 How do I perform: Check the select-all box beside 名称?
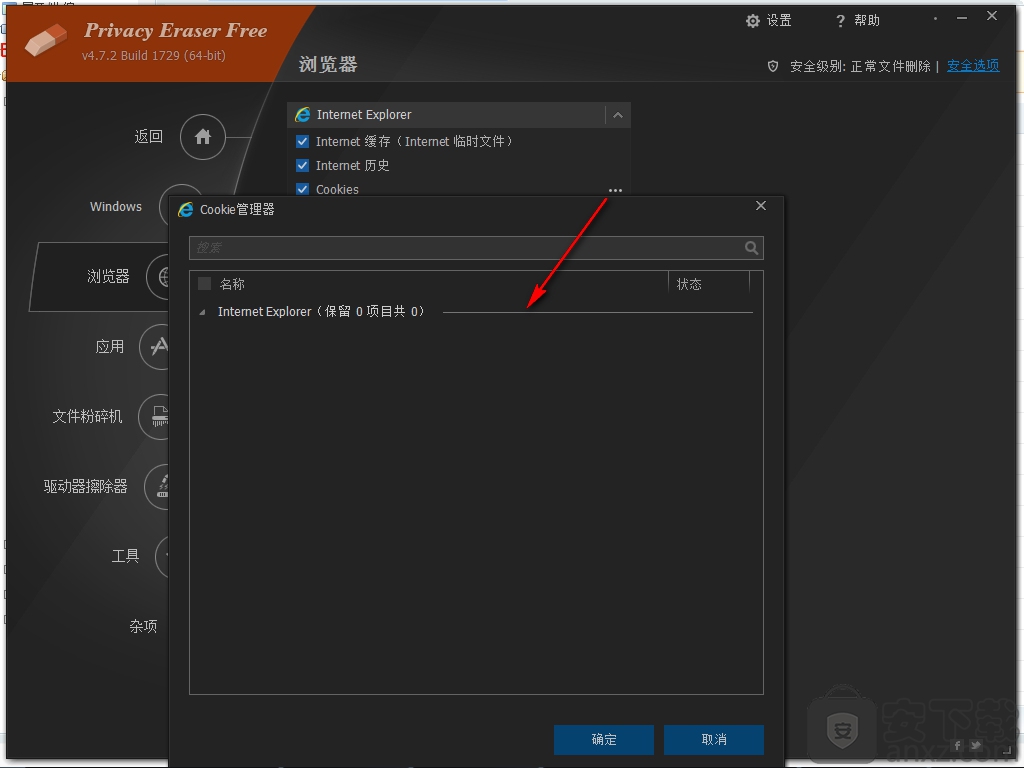[204, 283]
